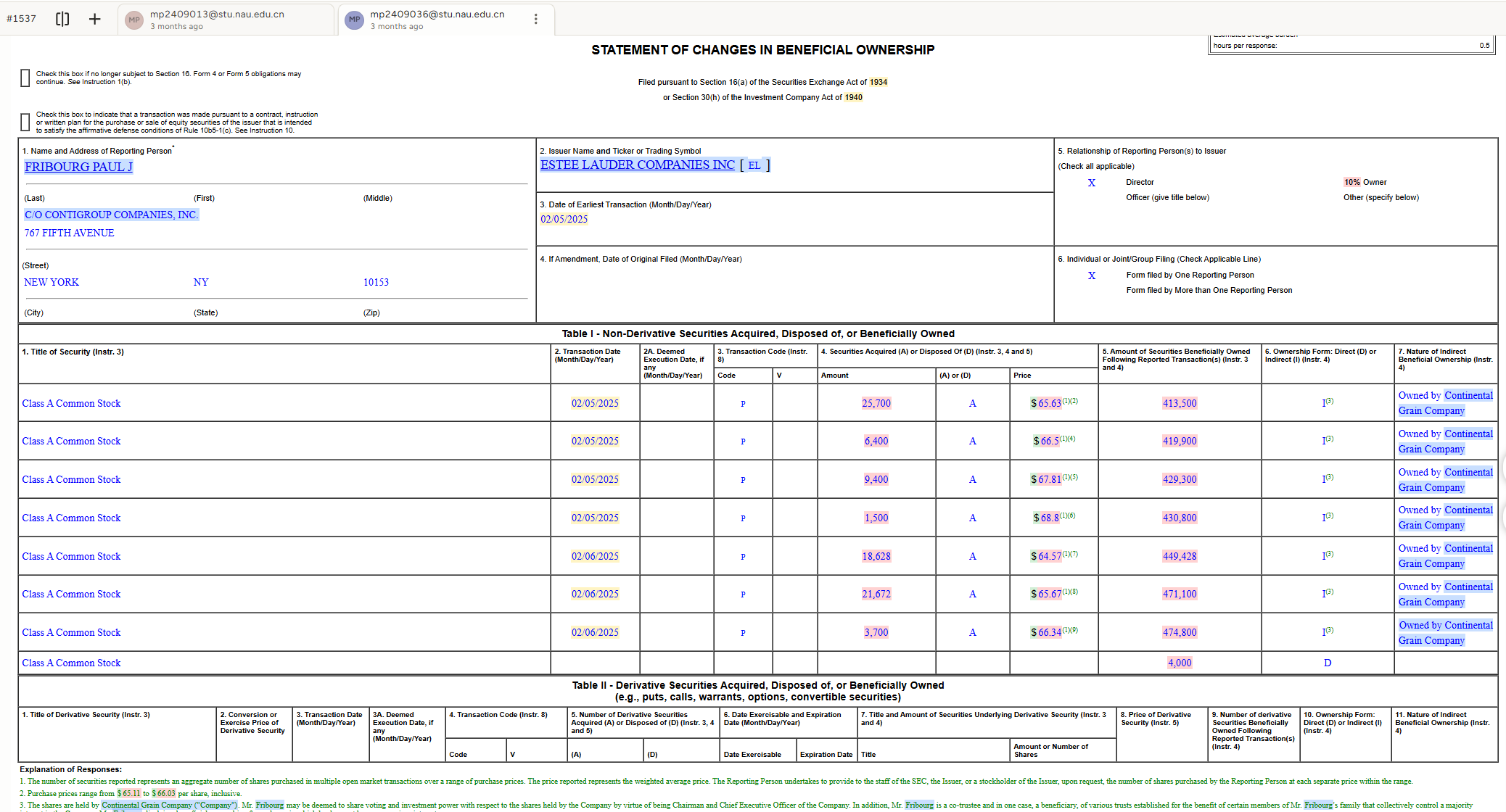Select the street text '767 FIFTH AVENUE'

(x=69, y=233)
